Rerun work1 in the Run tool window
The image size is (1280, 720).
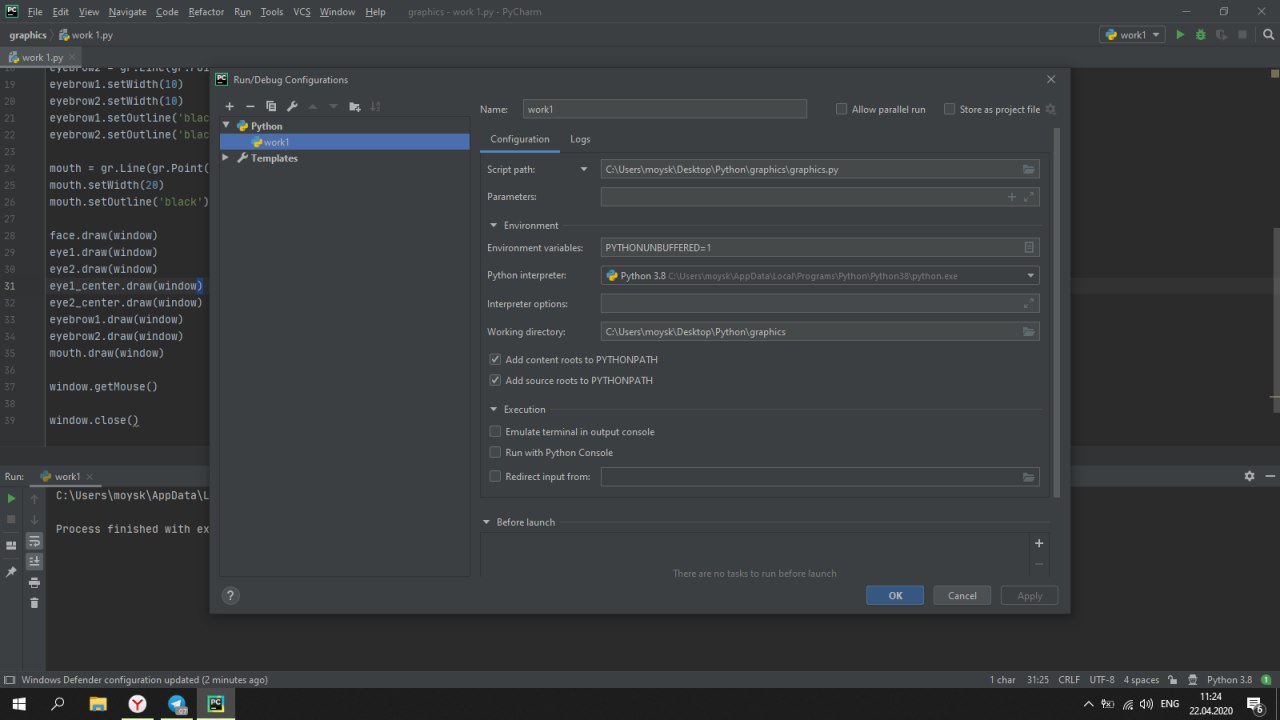[x=12, y=498]
